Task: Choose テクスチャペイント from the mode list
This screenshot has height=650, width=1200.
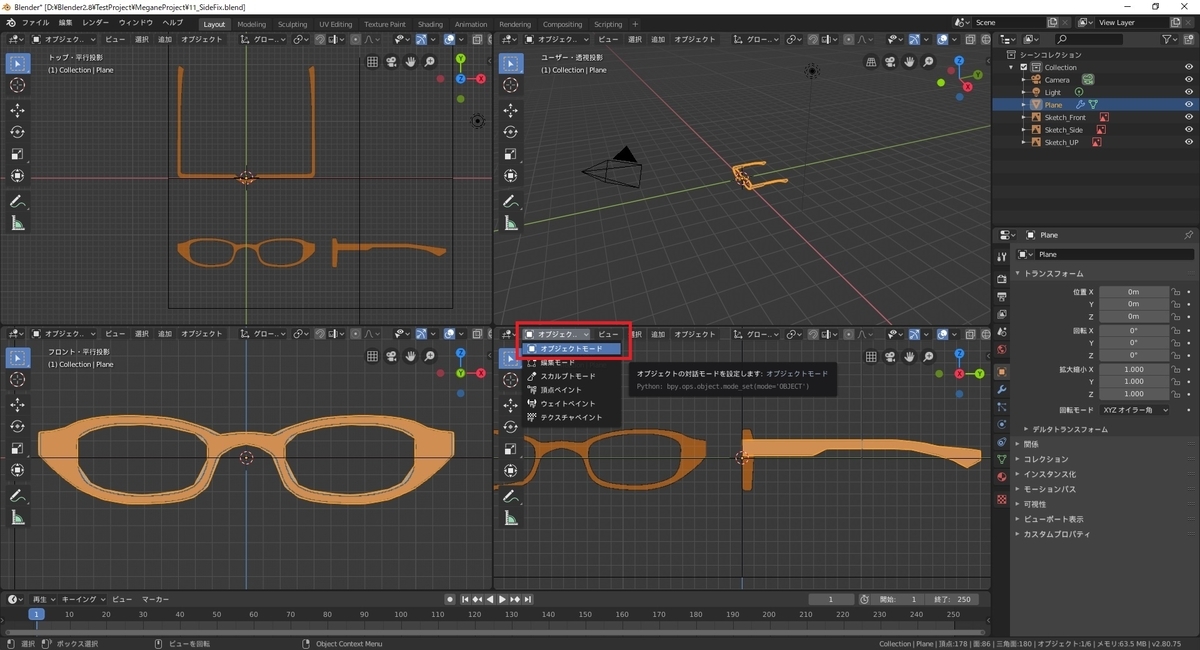Action: click(x=572, y=417)
